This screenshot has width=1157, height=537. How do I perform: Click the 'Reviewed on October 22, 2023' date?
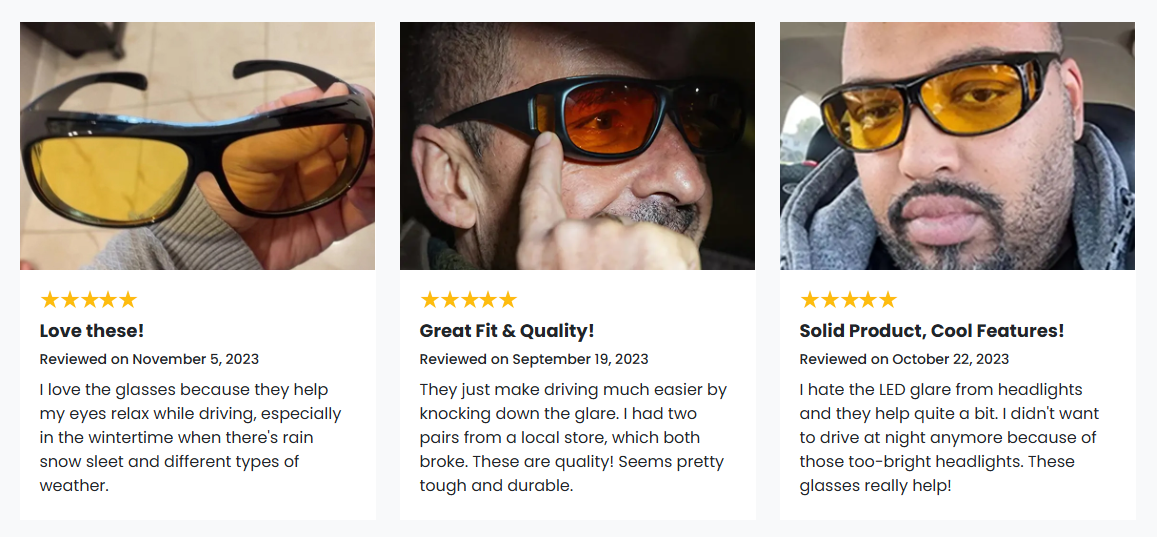click(x=904, y=359)
